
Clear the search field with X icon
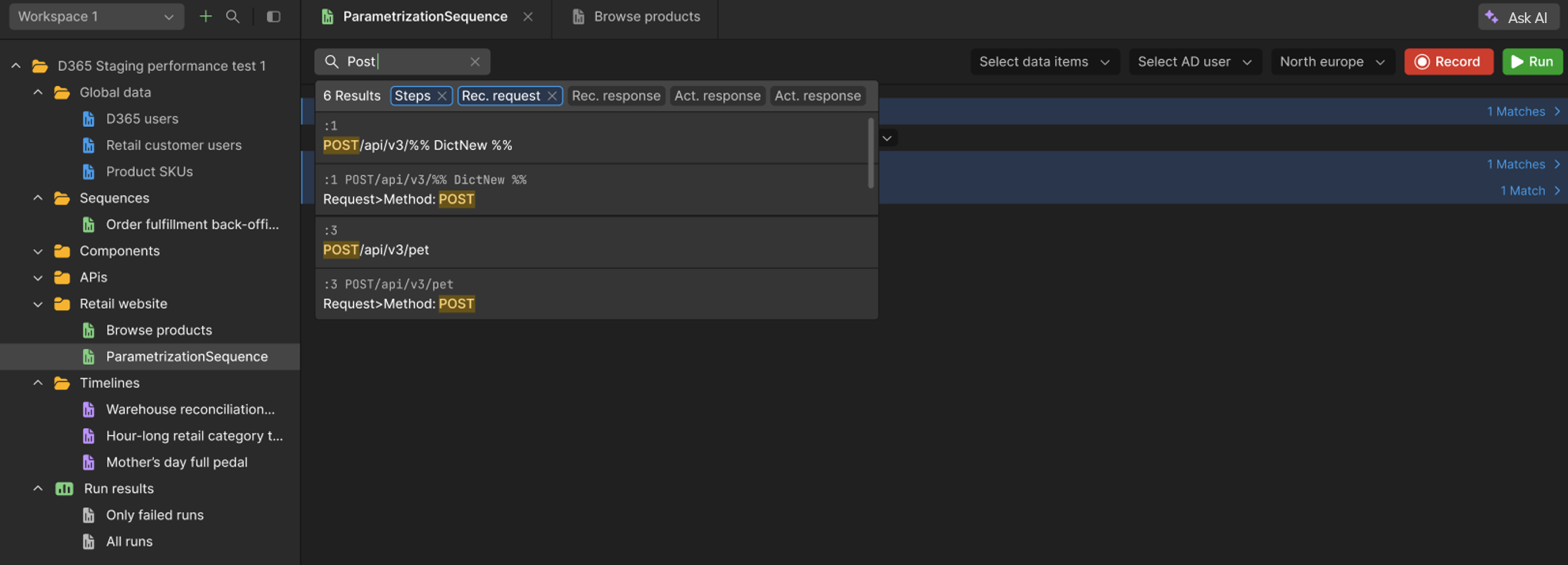click(x=475, y=61)
